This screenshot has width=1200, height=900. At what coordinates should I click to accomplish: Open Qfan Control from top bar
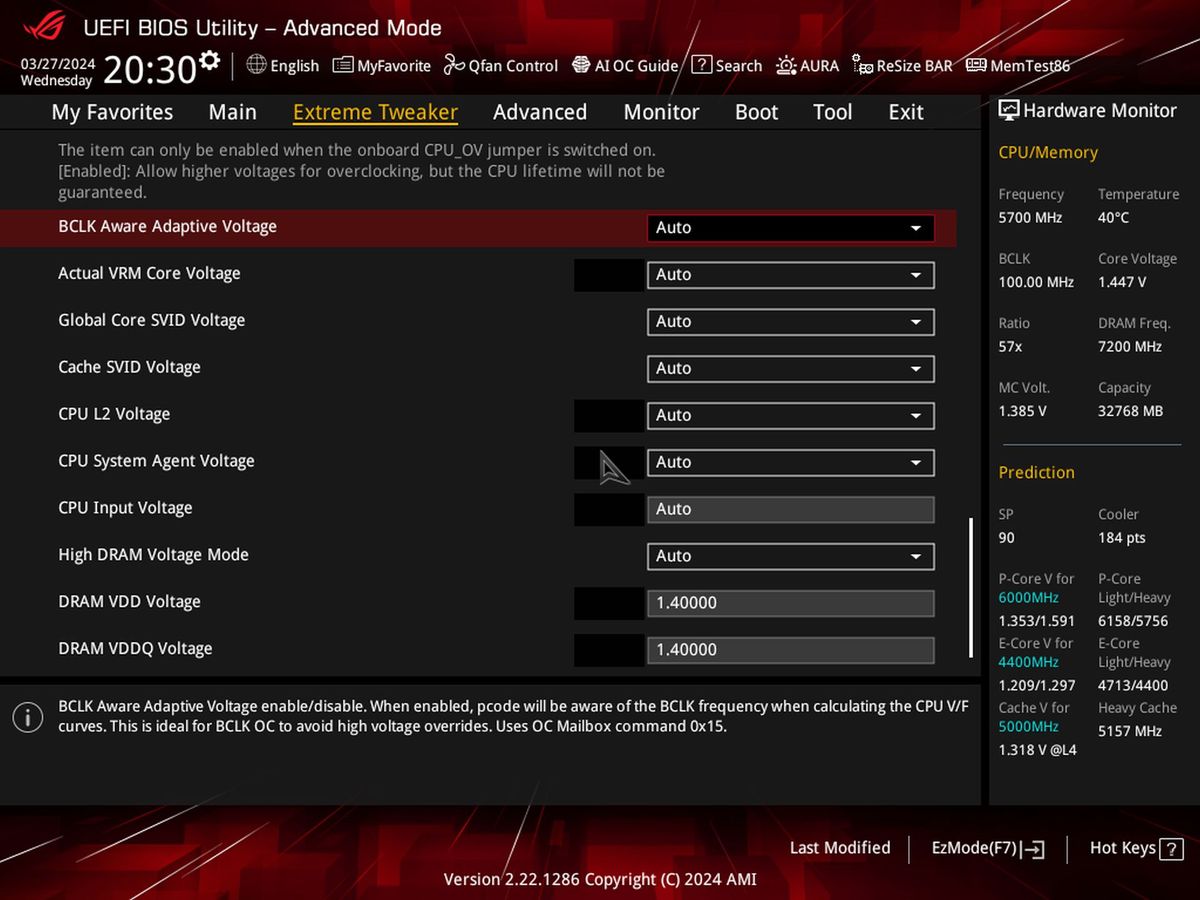pos(500,65)
